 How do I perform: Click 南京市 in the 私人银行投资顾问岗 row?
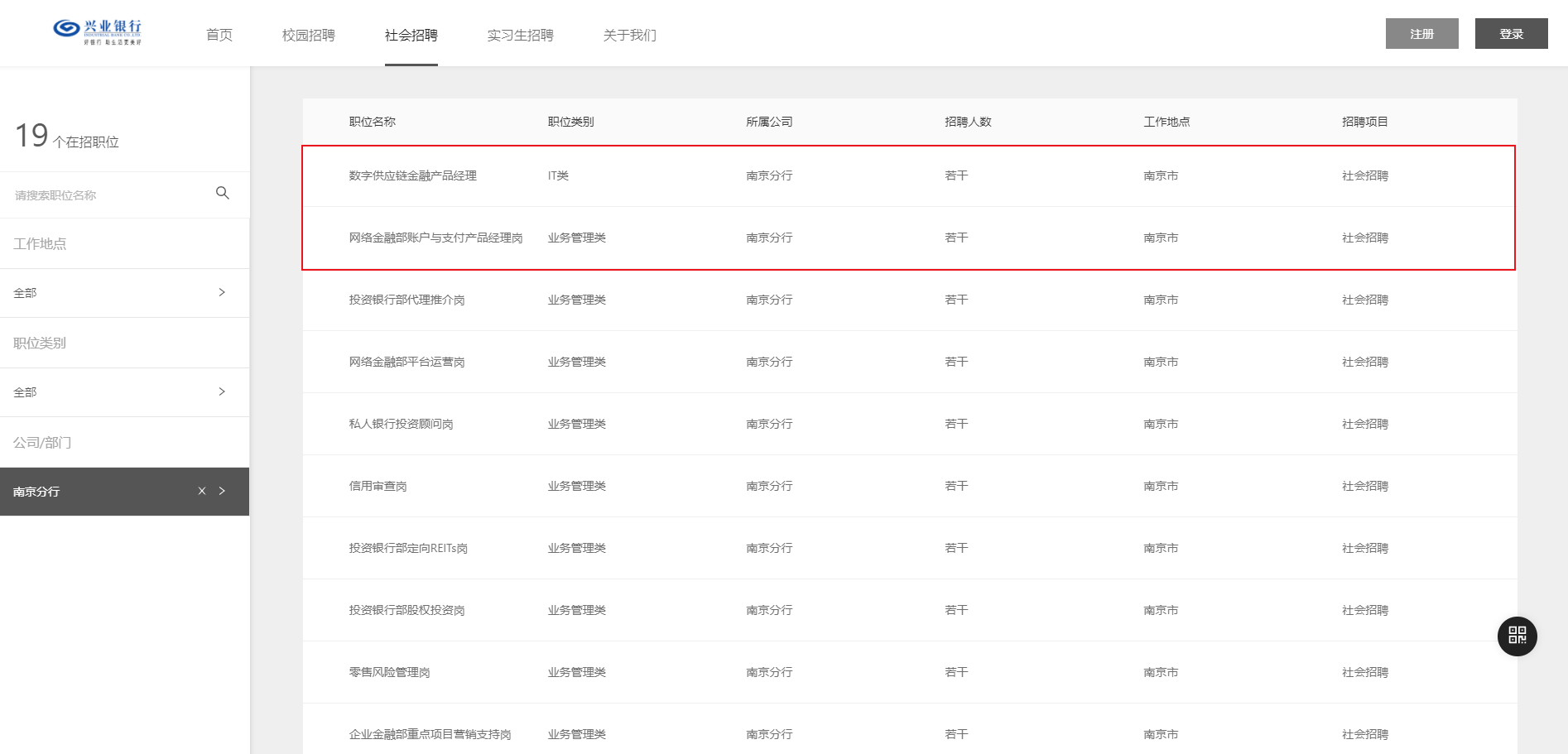(x=1161, y=424)
